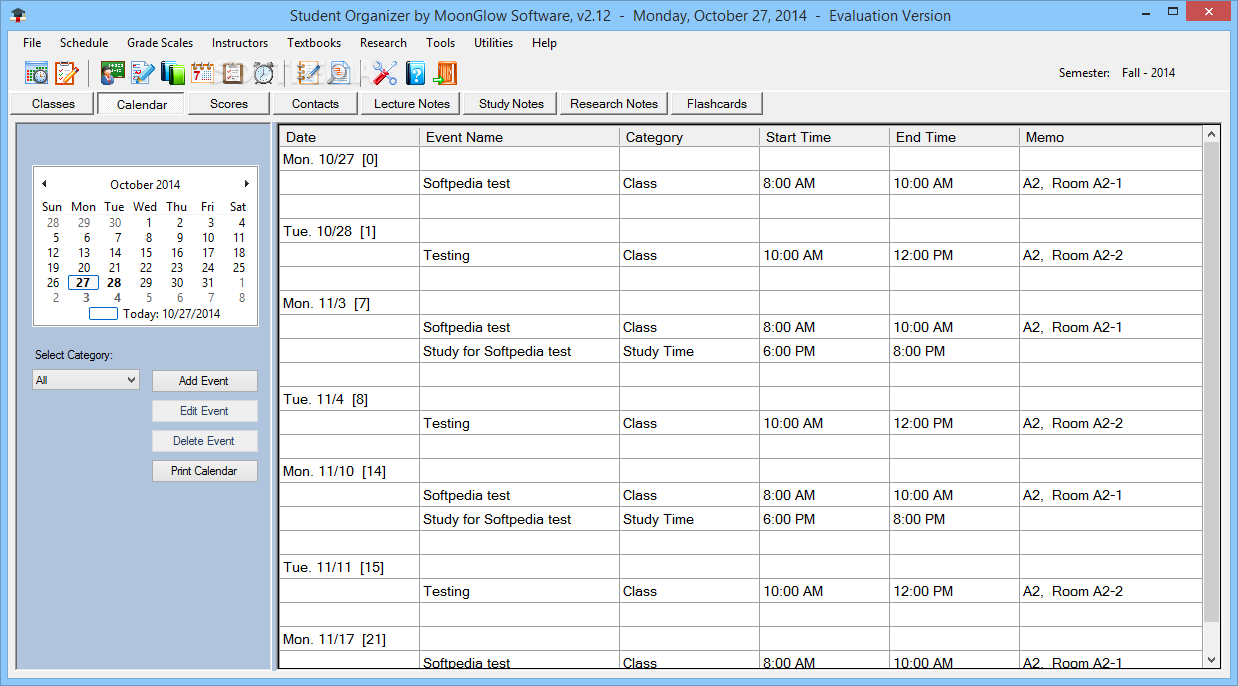The height and width of the screenshot is (686, 1238).
Task: Open the Help menu
Action: click(x=544, y=43)
